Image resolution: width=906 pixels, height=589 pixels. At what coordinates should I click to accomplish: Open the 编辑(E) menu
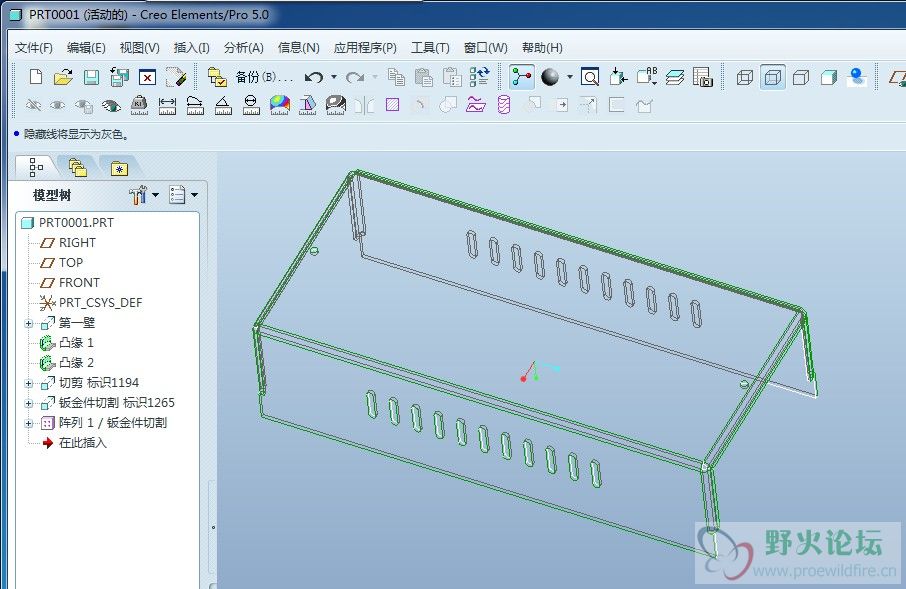coord(86,47)
